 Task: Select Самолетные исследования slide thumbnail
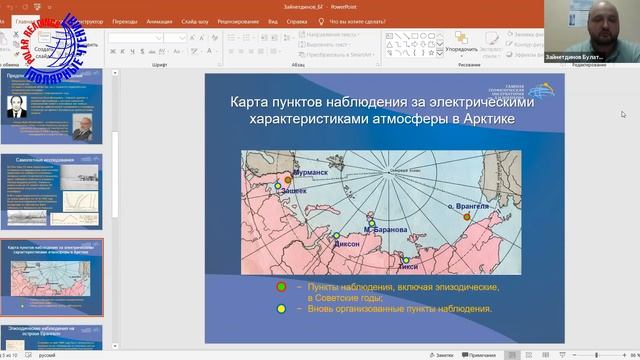[51, 192]
